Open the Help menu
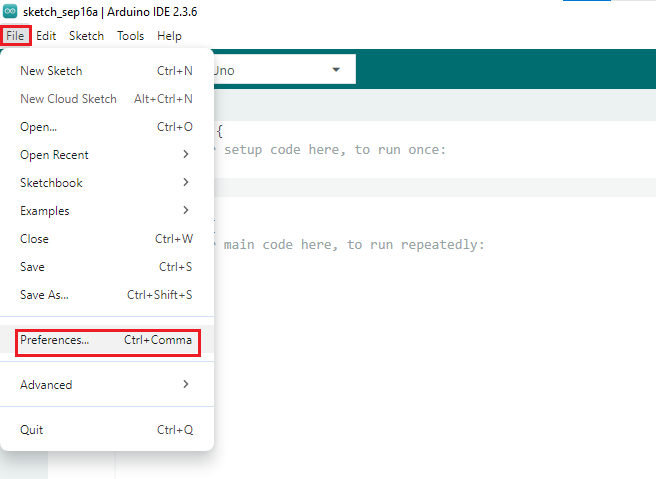 coord(169,36)
